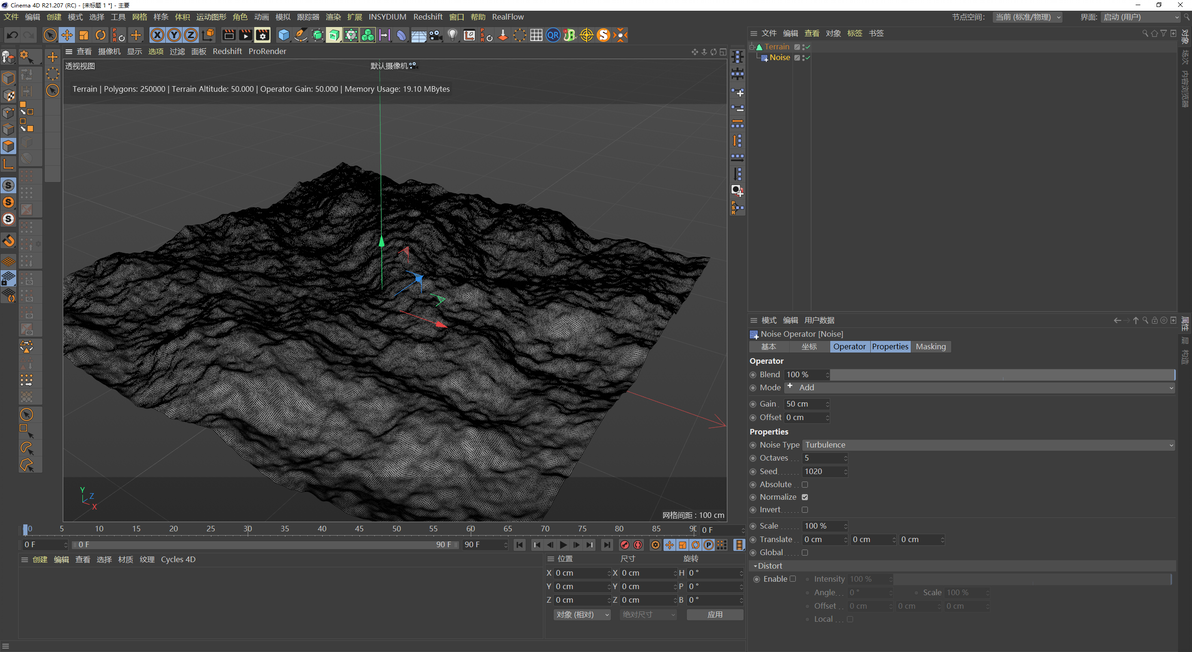Click the 应用 apply button
The width and height of the screenshot is (1192, 652).
point(714,615)
